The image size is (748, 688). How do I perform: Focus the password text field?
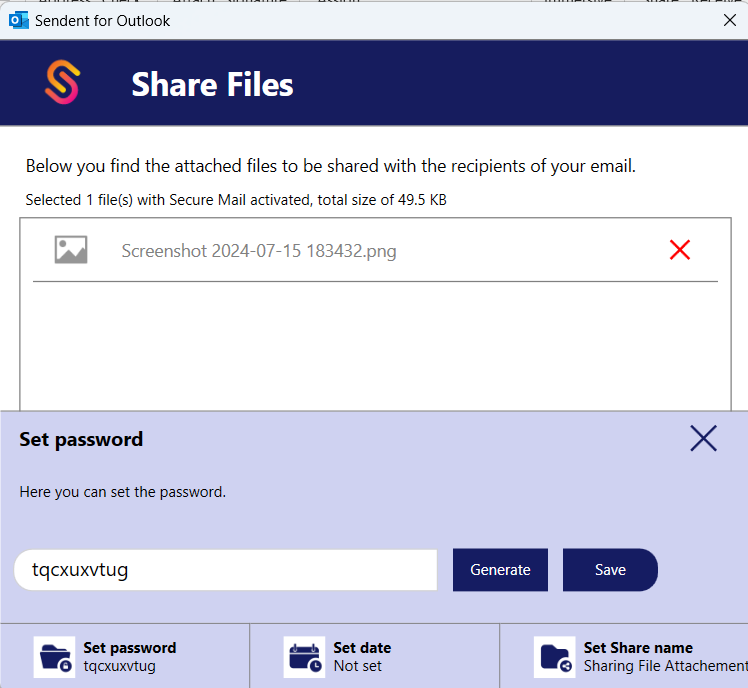[225, 570]
